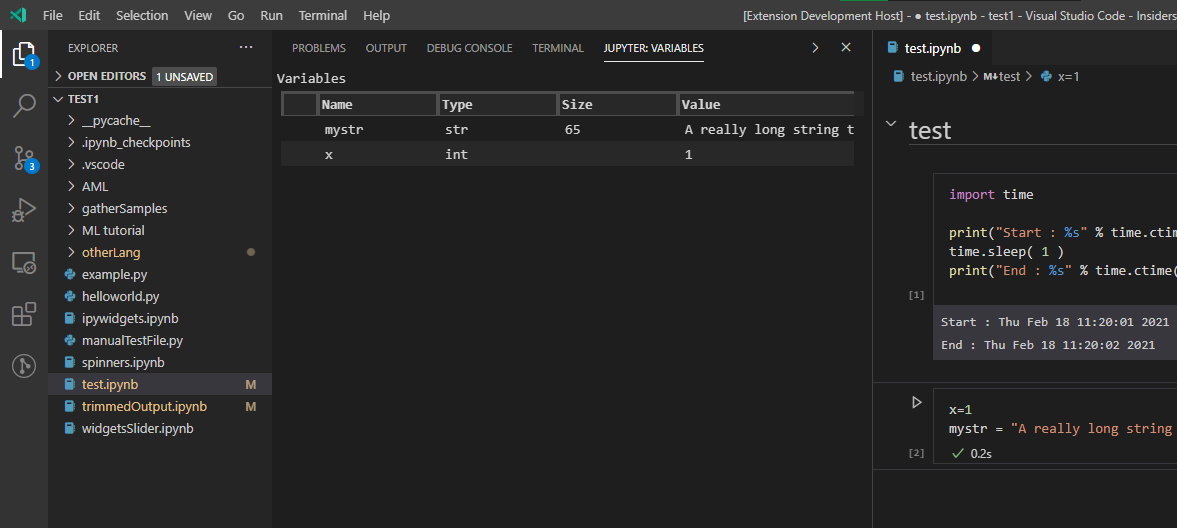This screenshot has width=1177, height=528.
Task: Open the Source Control view icon
Action: point(24,158)
